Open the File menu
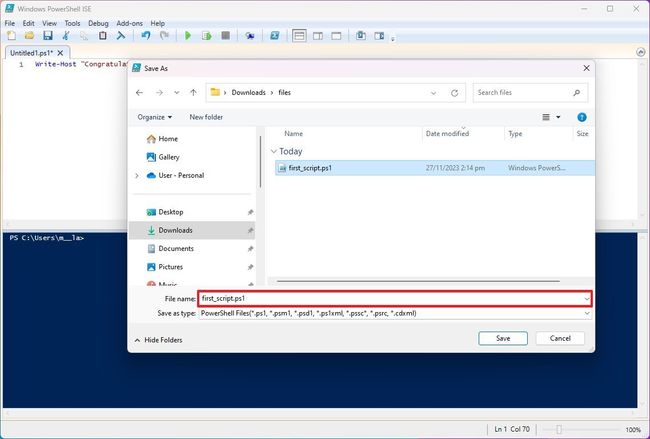 [10, 23]
